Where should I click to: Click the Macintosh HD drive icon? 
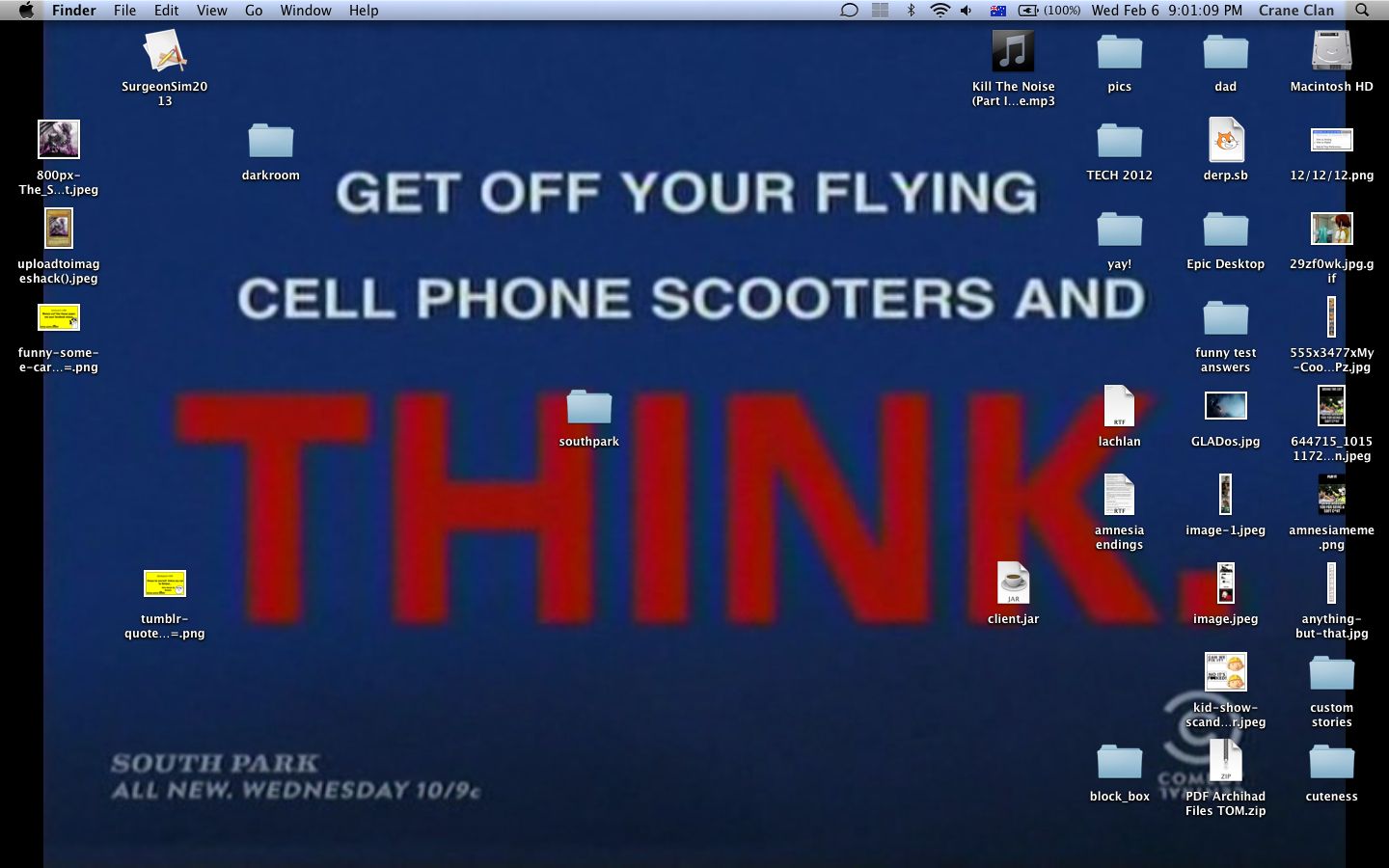tap(1331, 52)
